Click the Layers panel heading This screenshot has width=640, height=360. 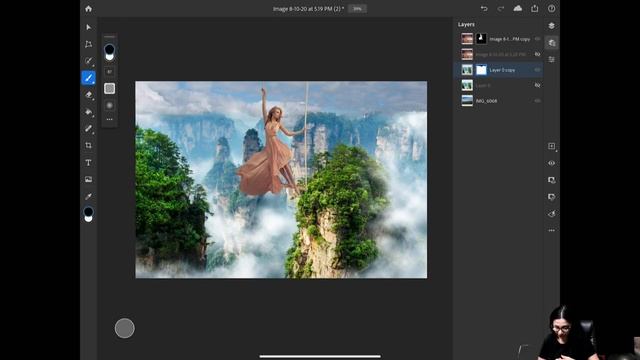click(x=466, y=24)
